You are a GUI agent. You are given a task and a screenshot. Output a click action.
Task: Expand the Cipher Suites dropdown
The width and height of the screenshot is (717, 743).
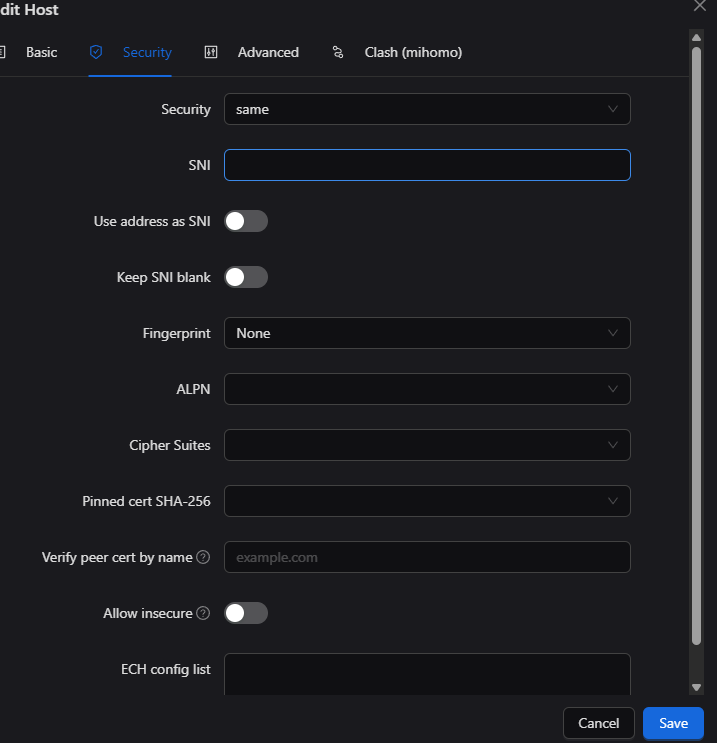427,445
